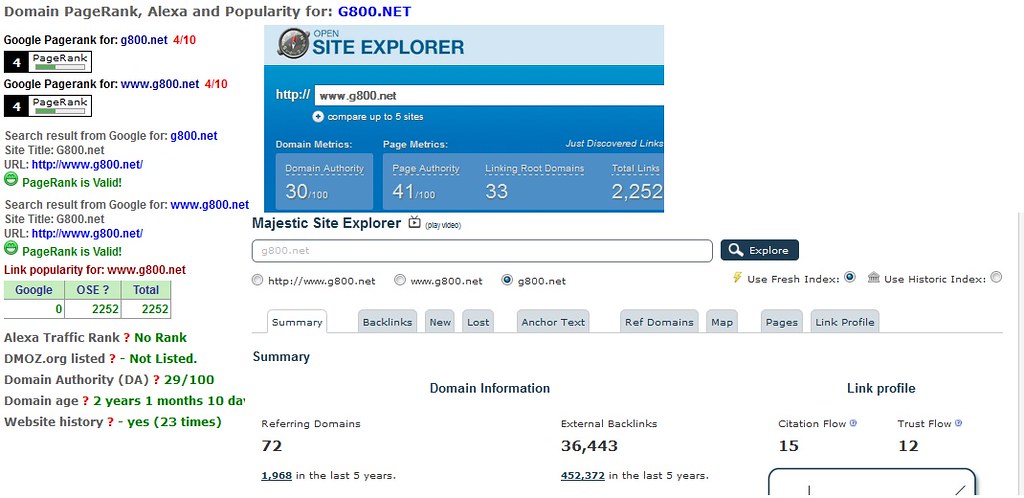This screenshot has height=498, width=1024.
Task: Open the New tab
Action: tap(440, 322)
